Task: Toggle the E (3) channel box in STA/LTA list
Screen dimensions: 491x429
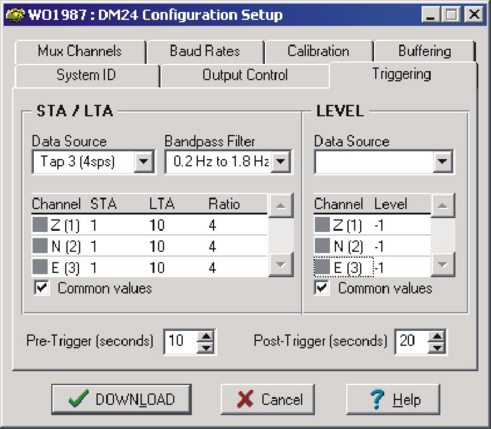Action: pyautogui.click(x=40, y=267)
